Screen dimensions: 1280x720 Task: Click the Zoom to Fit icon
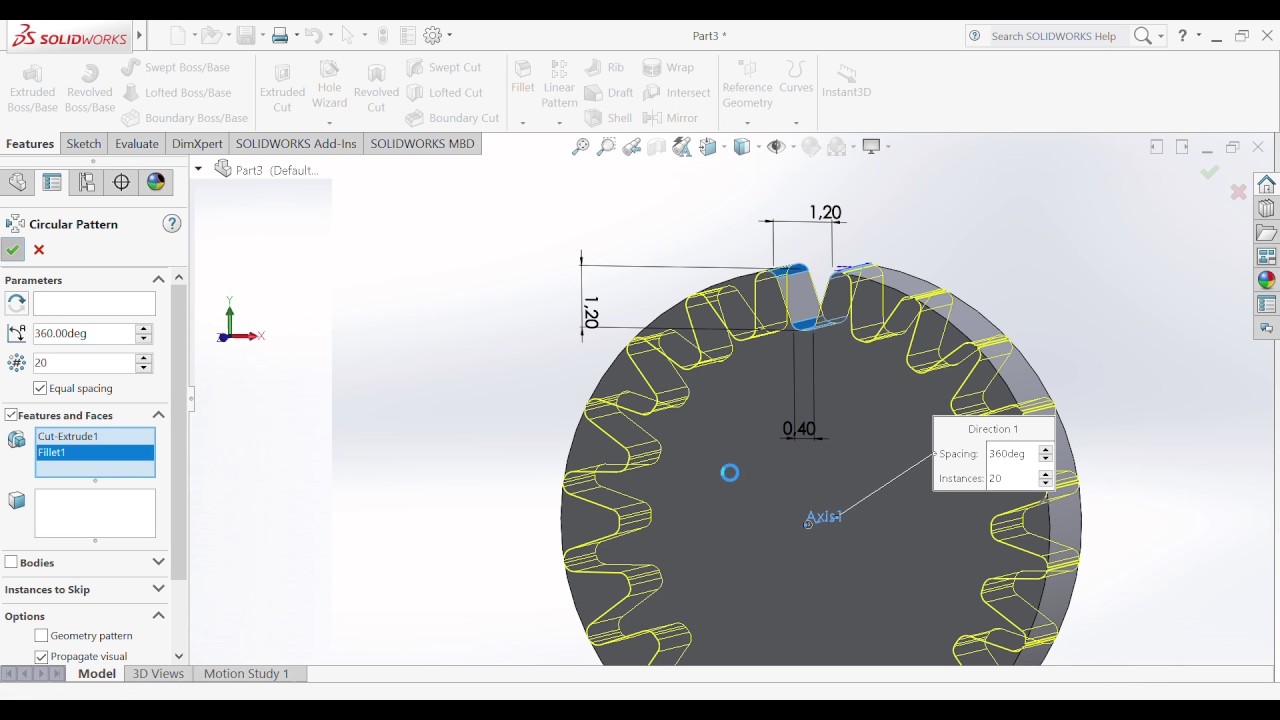point(580,147)
